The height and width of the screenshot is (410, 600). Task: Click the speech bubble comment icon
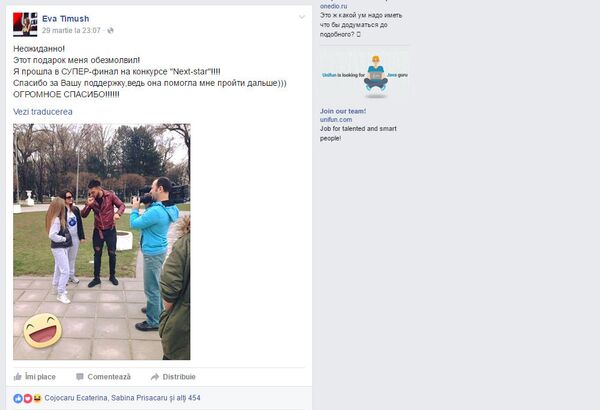[80, 377]
